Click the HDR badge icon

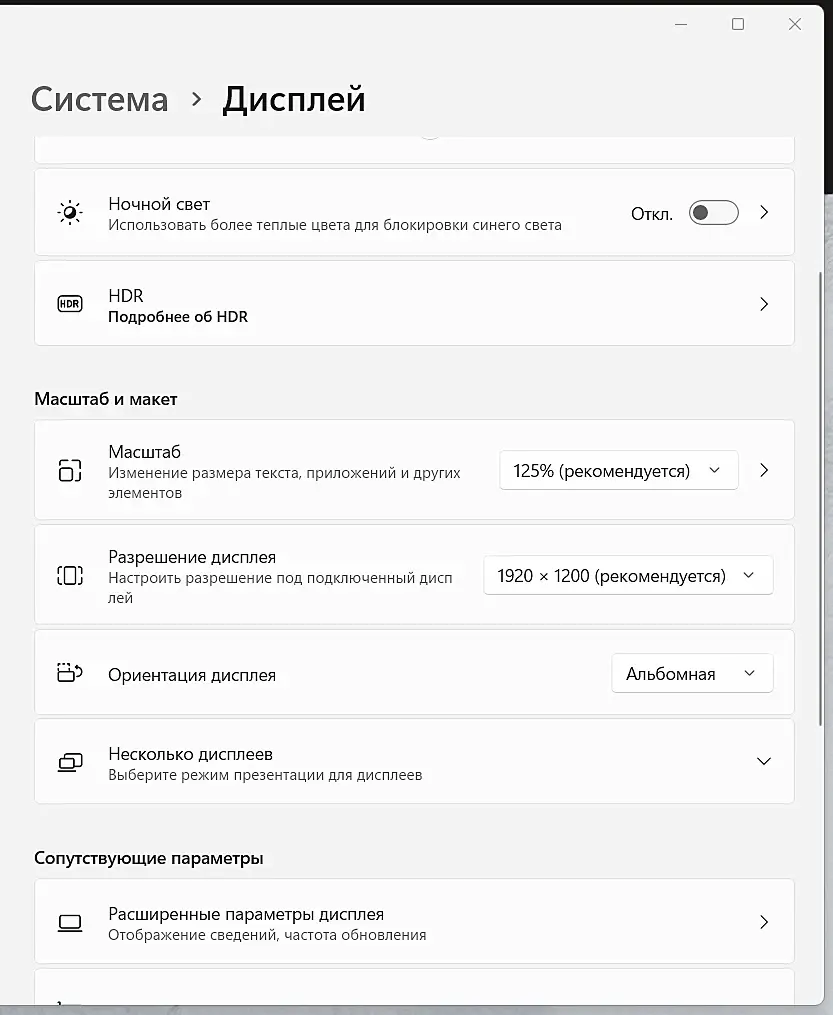[x=70, y=304]
